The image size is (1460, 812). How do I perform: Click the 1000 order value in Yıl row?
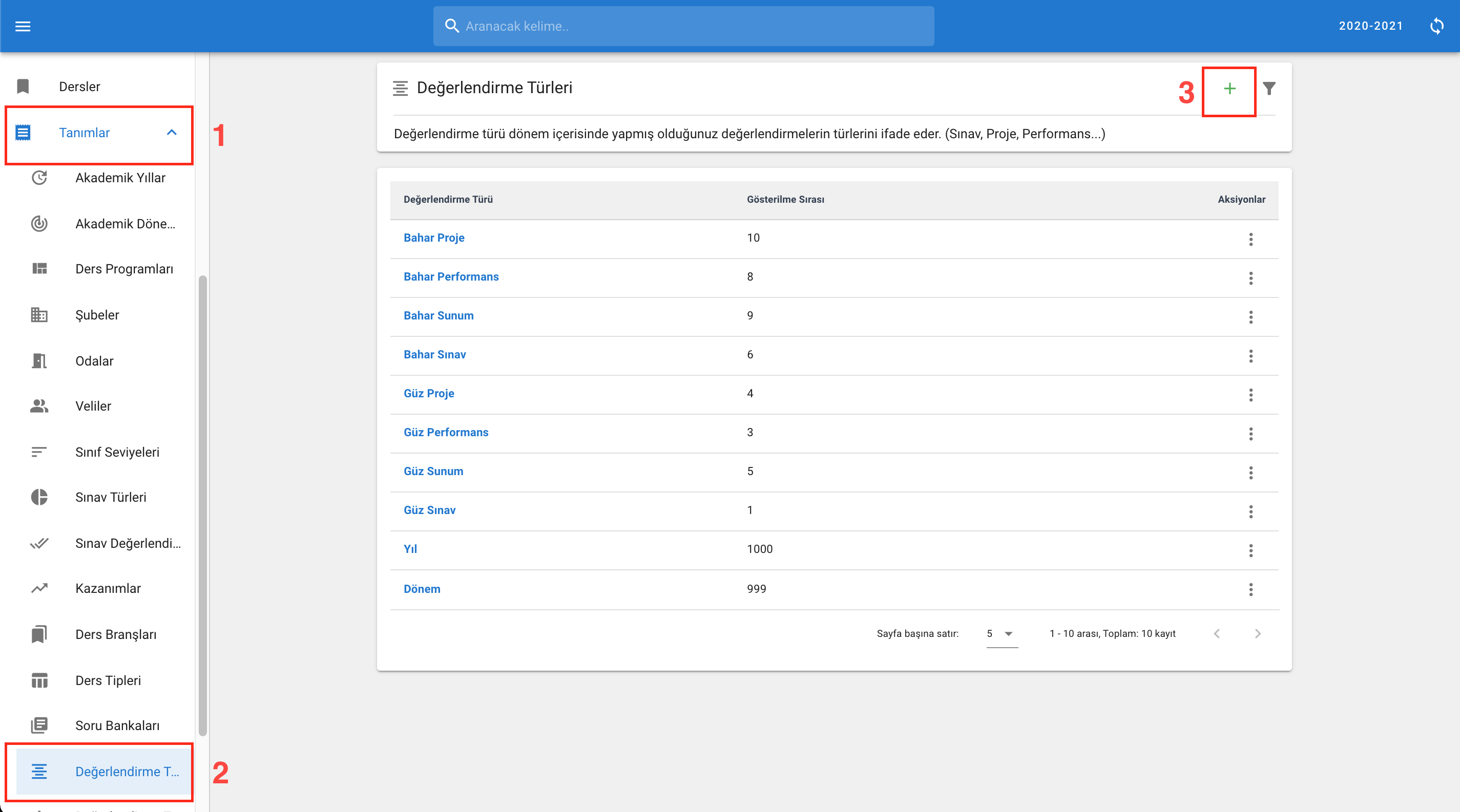(760, 549)
